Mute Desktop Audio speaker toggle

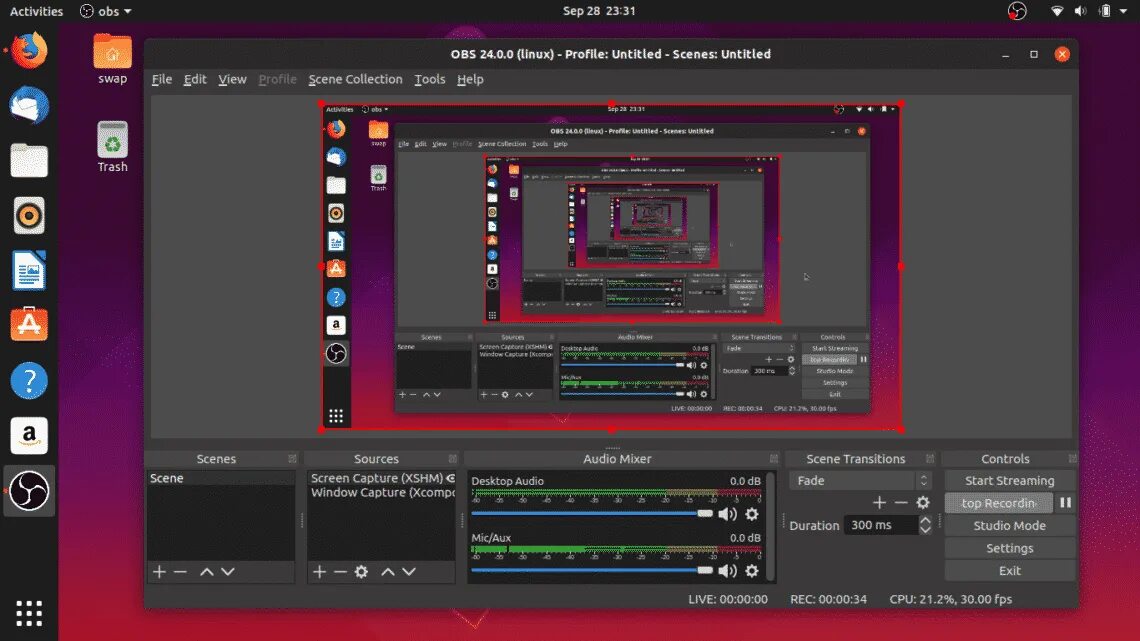[727, 514]
